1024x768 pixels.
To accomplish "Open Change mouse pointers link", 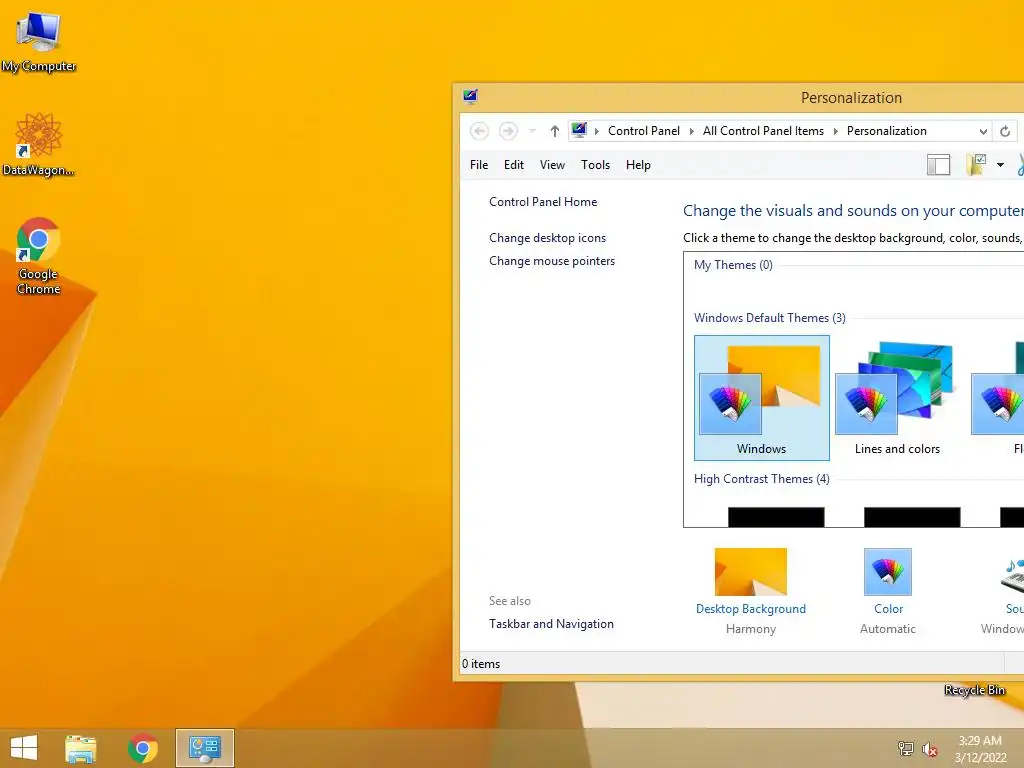I will click(552, 261).
